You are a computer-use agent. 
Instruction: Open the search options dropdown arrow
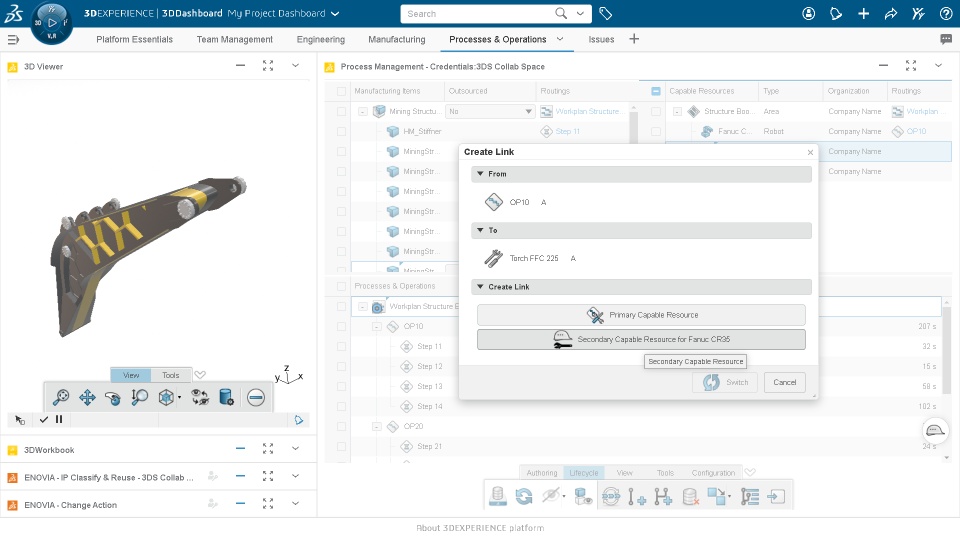point(580,13)
